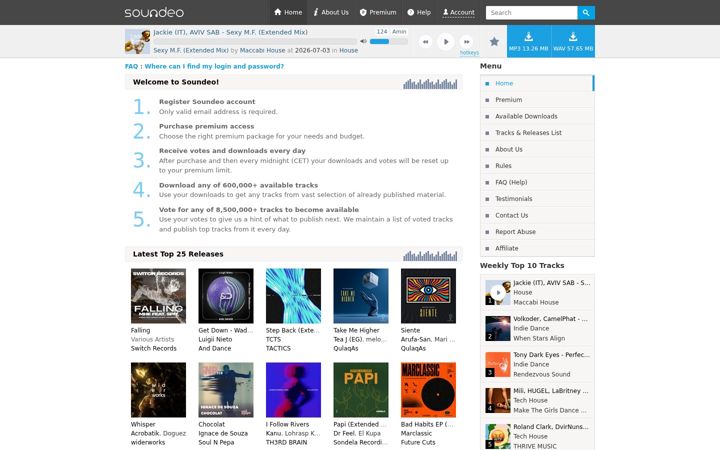Open the Step Back release cover
Image resolution: width=720 pixels, height=450 pixels.
[293, 296]
